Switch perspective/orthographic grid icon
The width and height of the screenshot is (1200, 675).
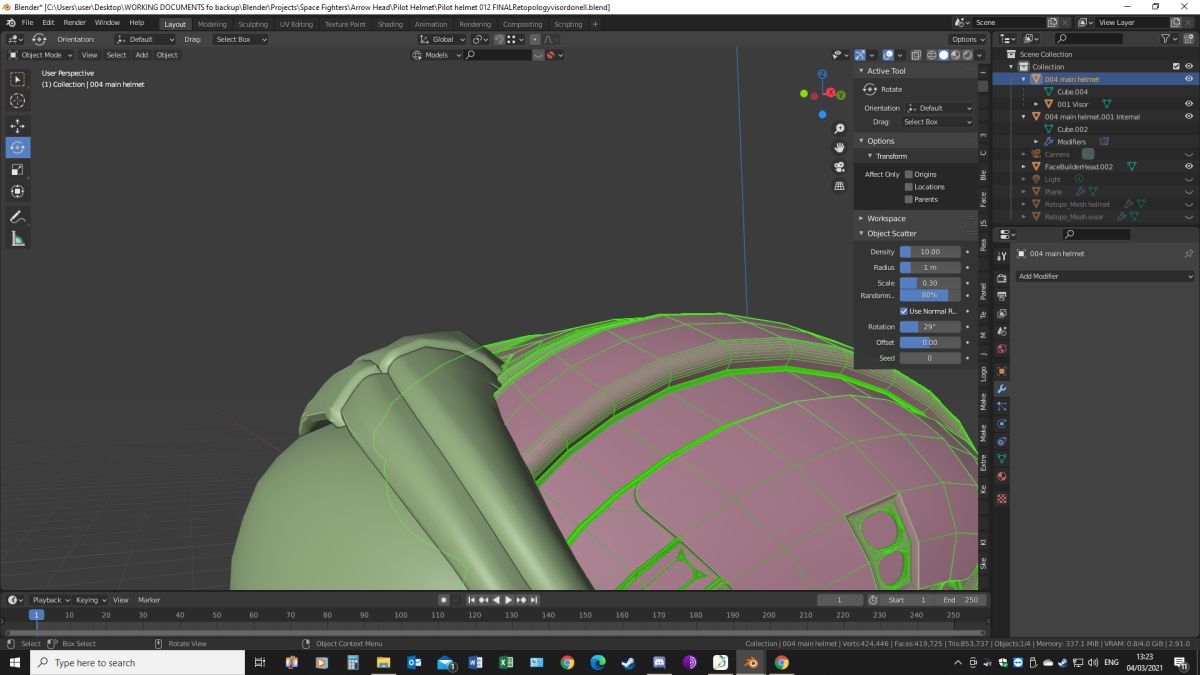[x=839, y=185]
